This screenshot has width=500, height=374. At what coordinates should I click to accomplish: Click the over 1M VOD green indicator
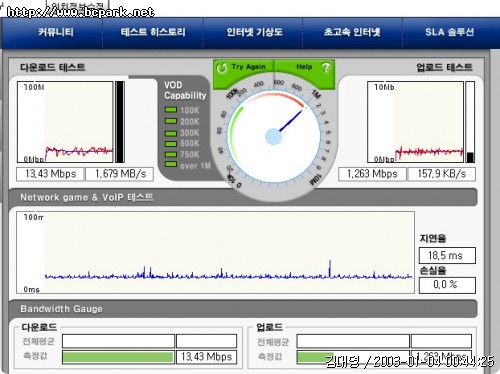click(171, 164)
